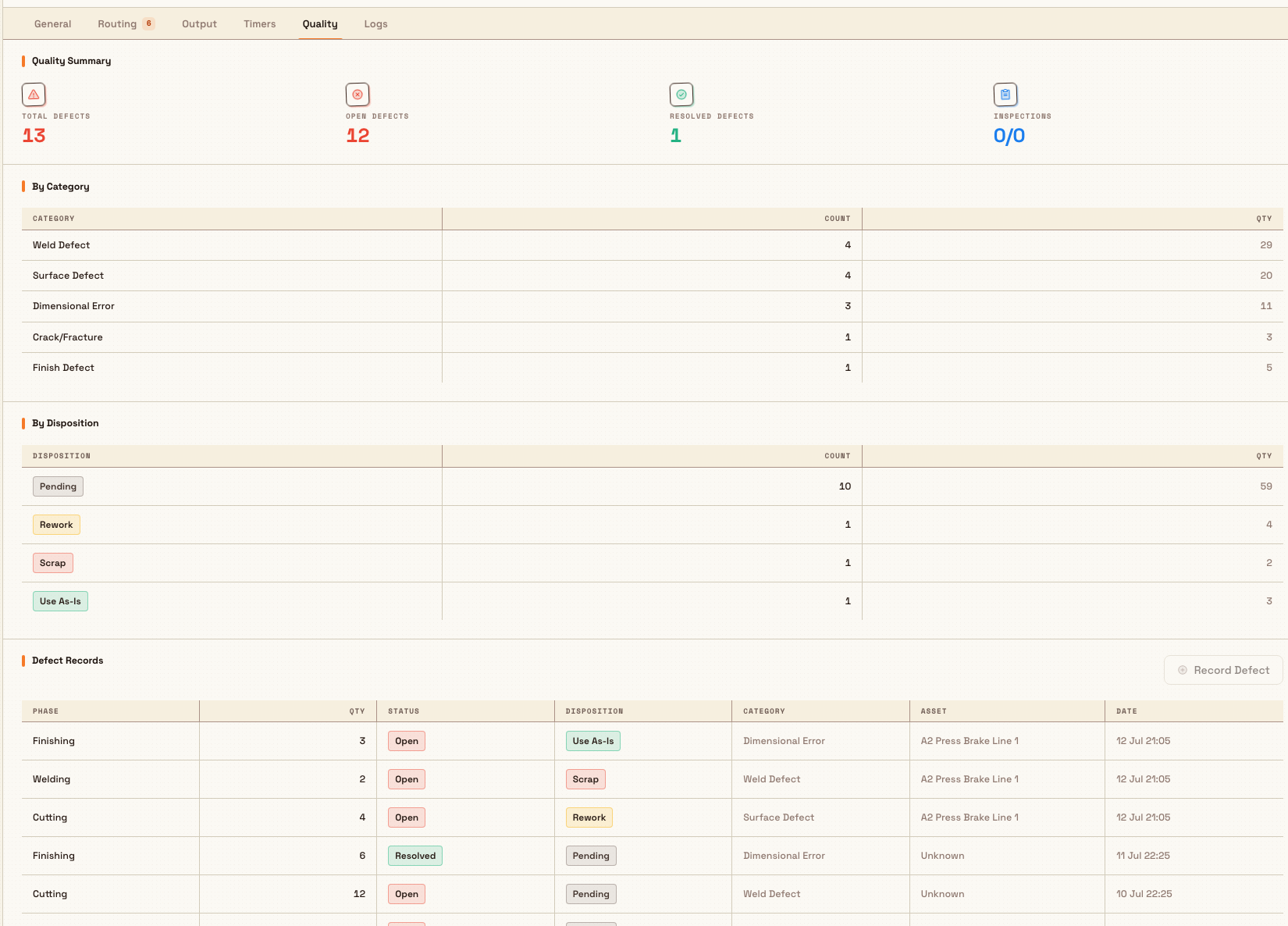This screenshot has height=926, width=1288.
Task: Click the Rework badge in By Disposition table
Action: coord(56,525)
